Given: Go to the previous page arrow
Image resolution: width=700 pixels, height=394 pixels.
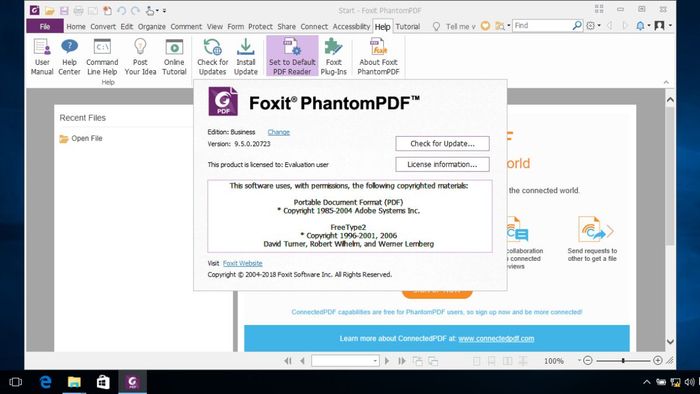Looking at the screenshot, I should click(303, 361).
